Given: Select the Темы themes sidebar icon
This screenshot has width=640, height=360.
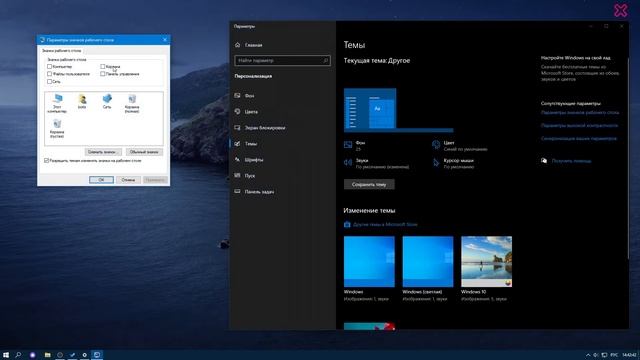Looking at the screenshot, I should (x=238, y=144).
